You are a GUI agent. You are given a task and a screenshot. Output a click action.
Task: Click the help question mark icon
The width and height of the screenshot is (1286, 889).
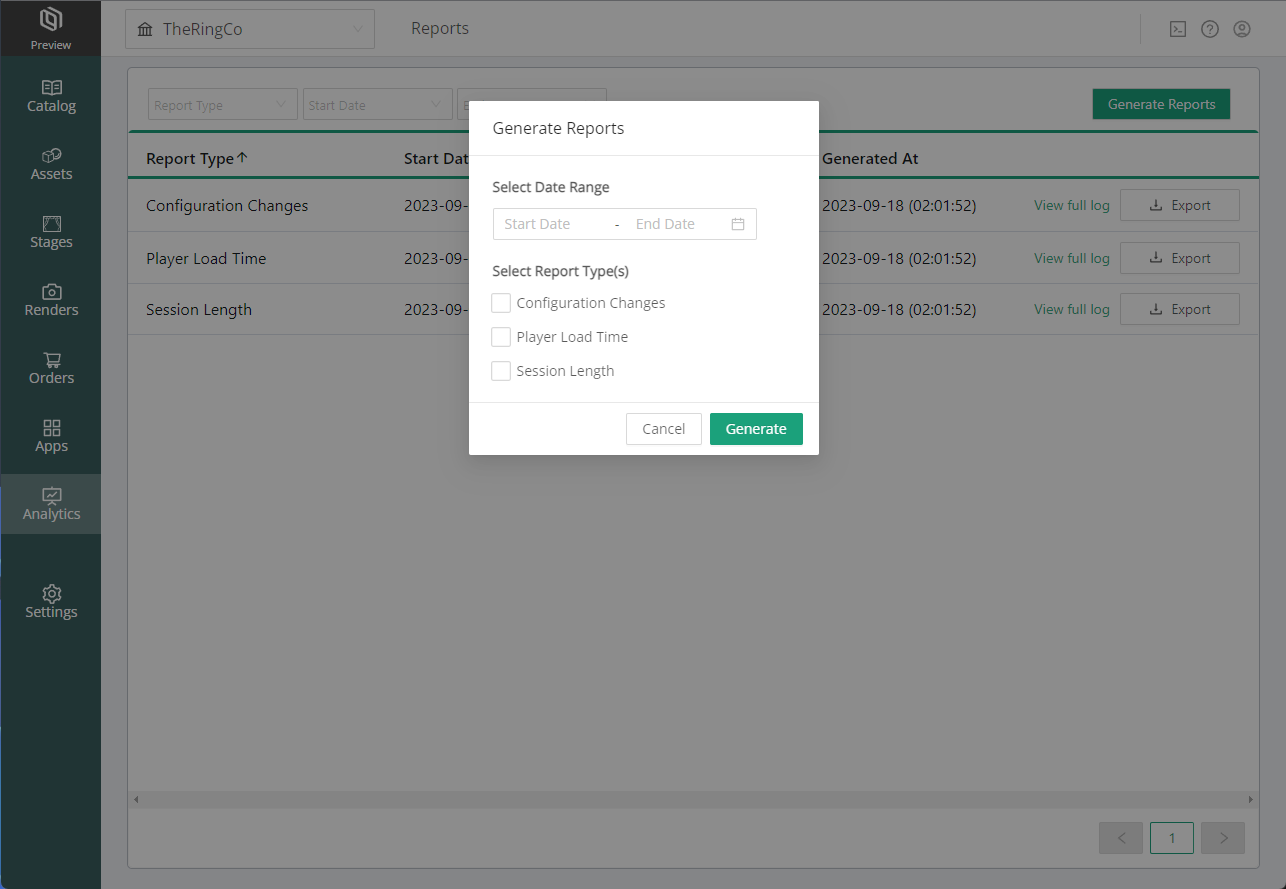(x=1209, y=29)
